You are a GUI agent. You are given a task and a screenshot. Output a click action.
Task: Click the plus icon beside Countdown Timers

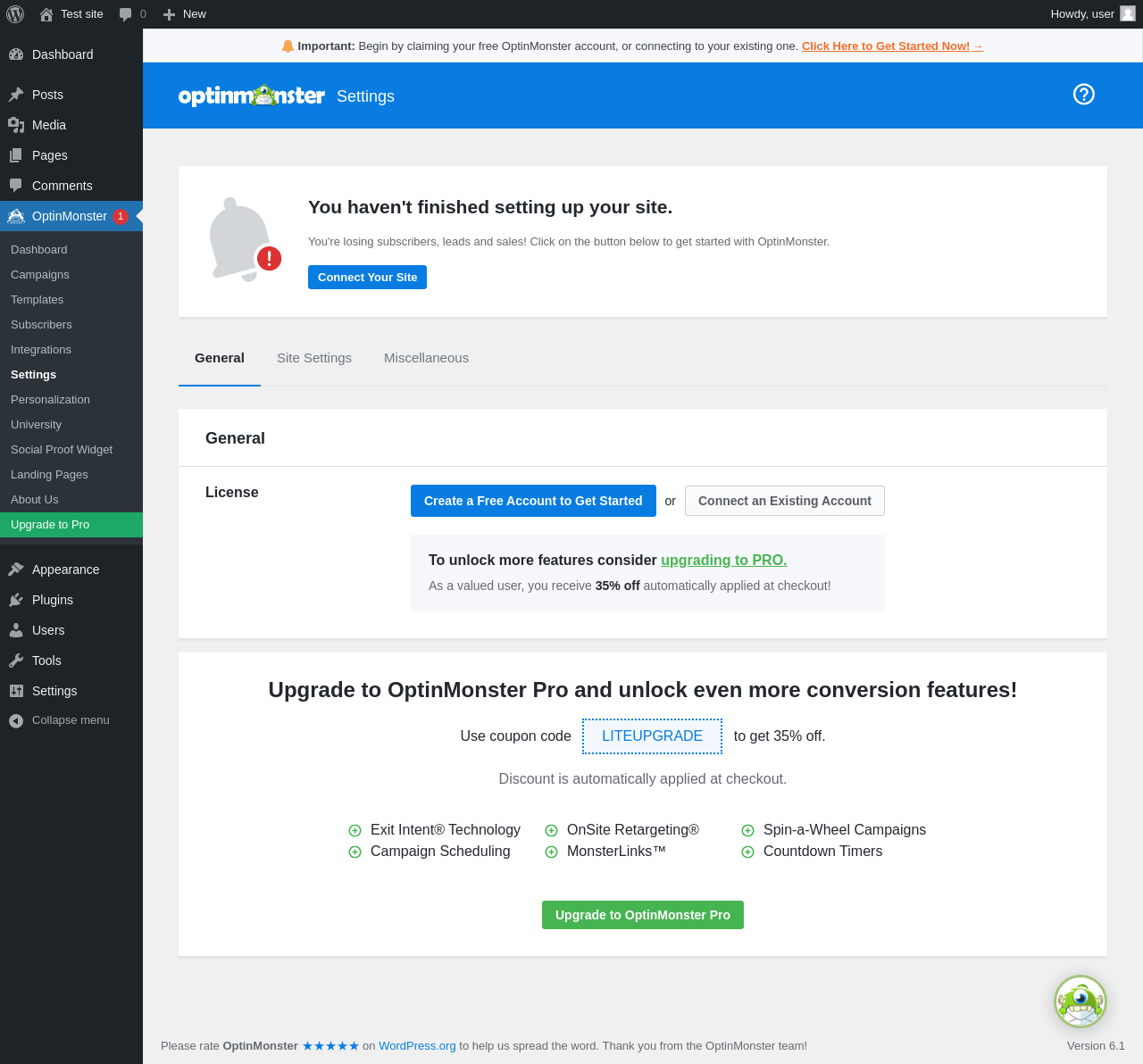747,852
